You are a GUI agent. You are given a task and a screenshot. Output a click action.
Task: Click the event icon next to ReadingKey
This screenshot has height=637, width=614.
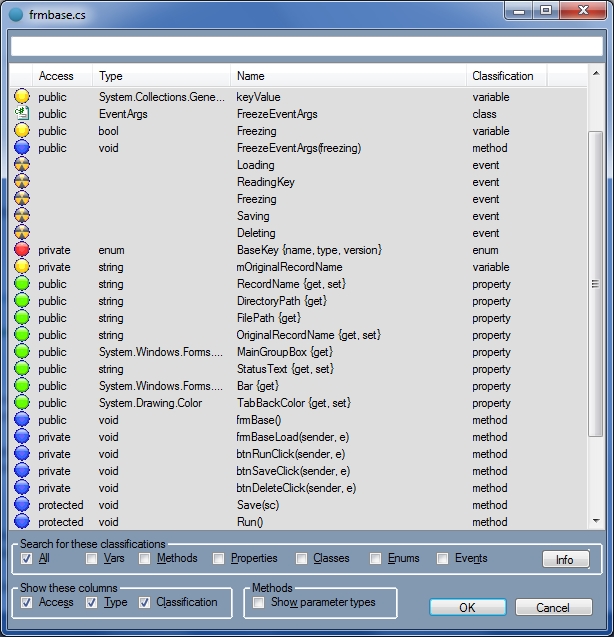click(22, 182)
